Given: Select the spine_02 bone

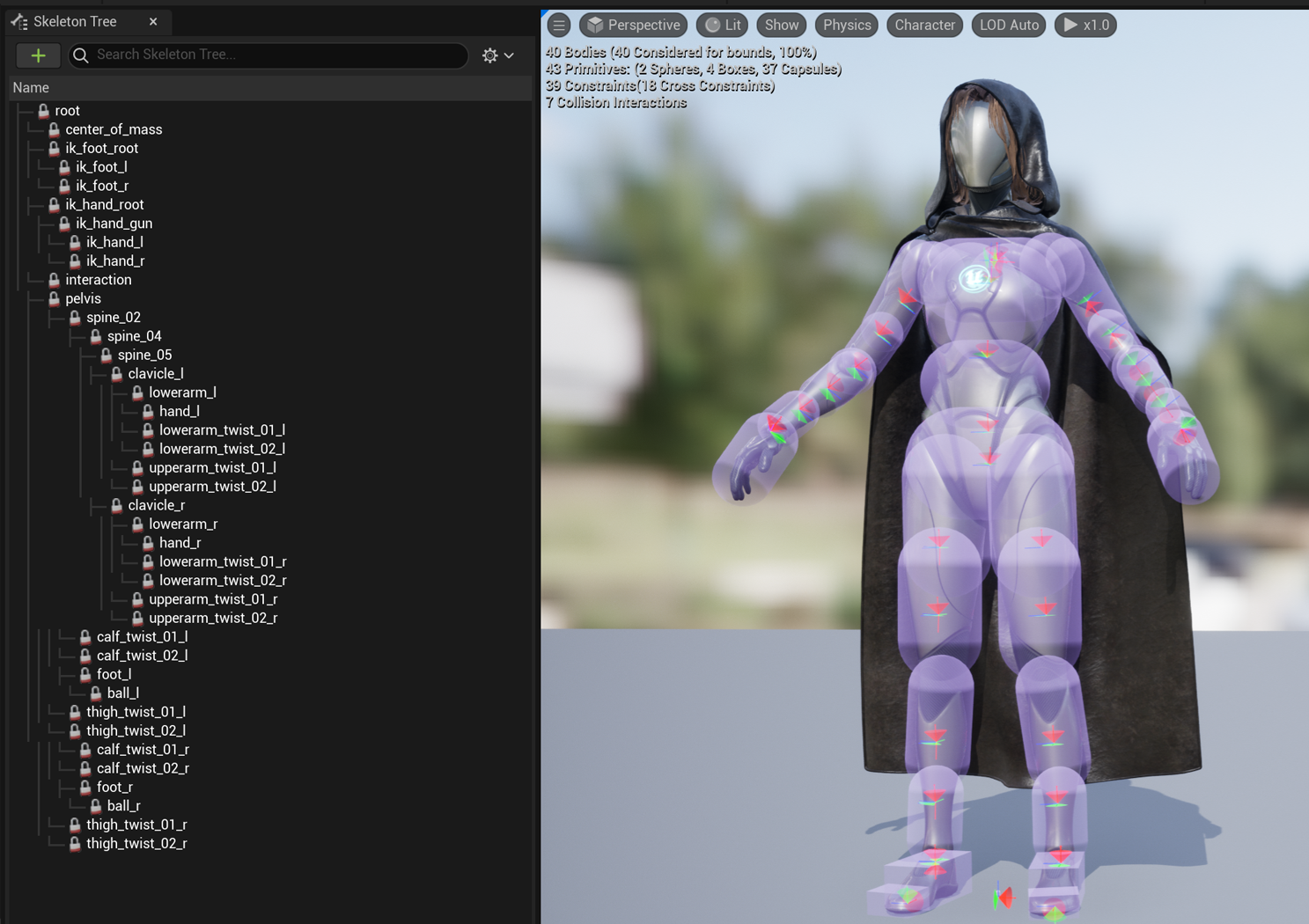Looking at the screenshot, I should pyautogui.click(x=113, y=318).
